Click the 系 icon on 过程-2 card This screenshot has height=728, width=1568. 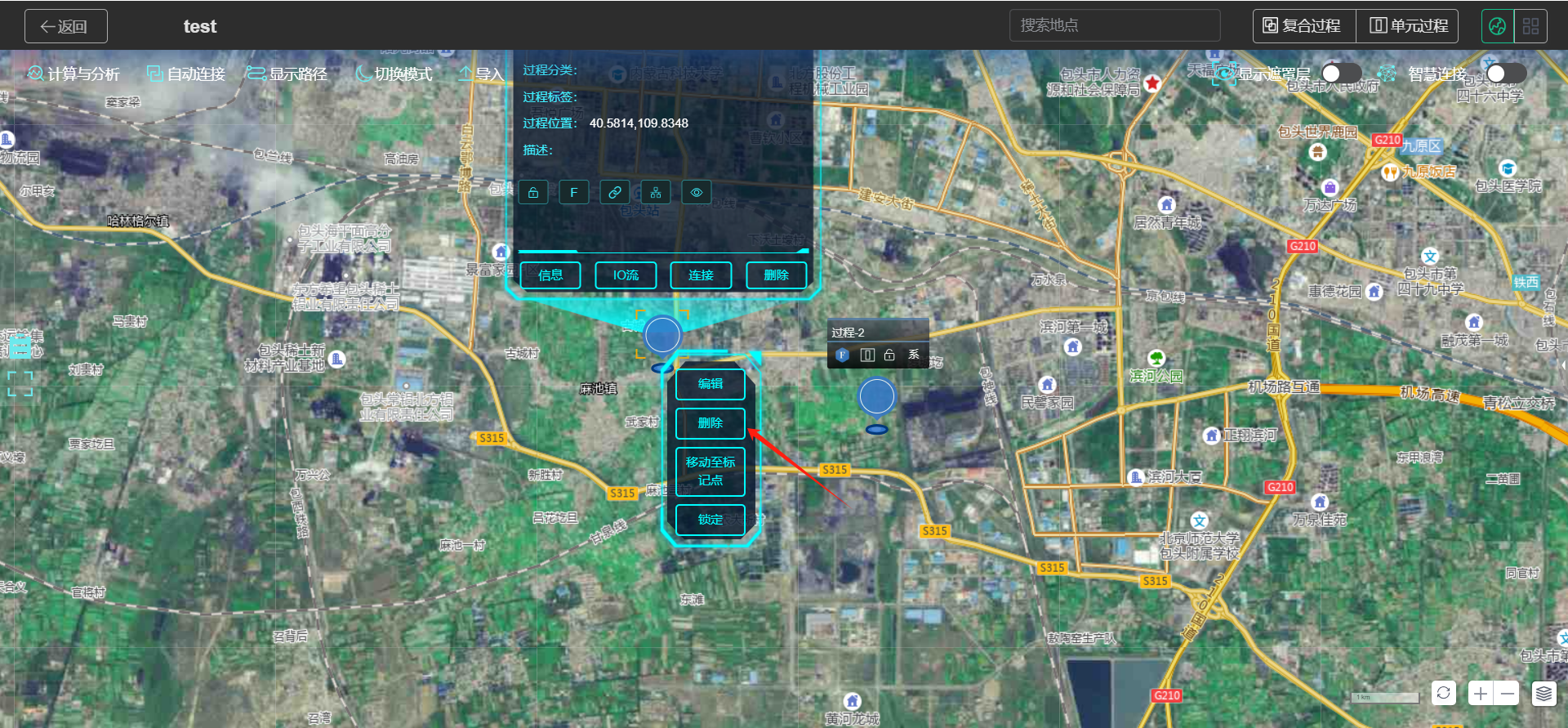click(x=914, y=355)
